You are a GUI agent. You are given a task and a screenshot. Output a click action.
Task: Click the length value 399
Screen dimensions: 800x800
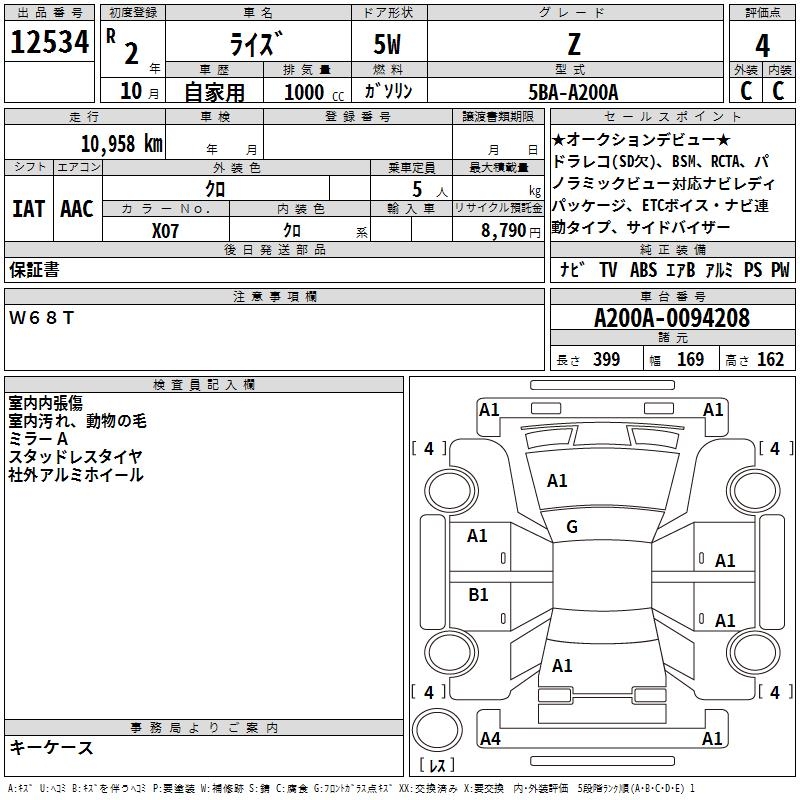click(x=607, y=359)
